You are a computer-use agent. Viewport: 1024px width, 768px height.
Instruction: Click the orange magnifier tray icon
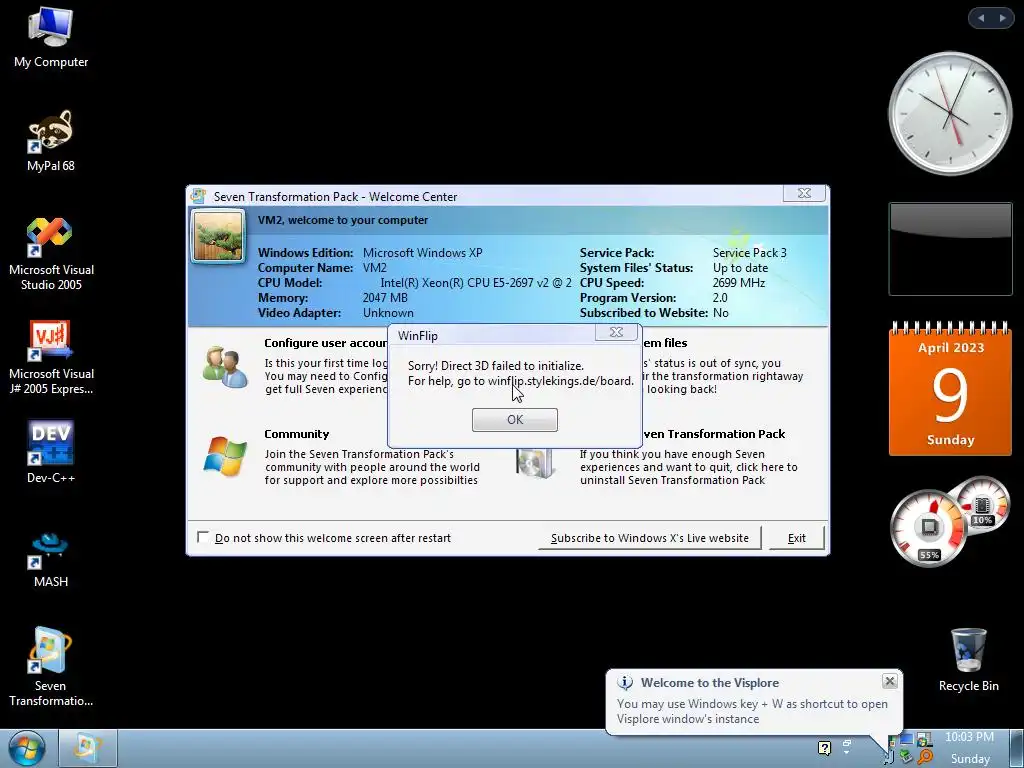(925, 756)
